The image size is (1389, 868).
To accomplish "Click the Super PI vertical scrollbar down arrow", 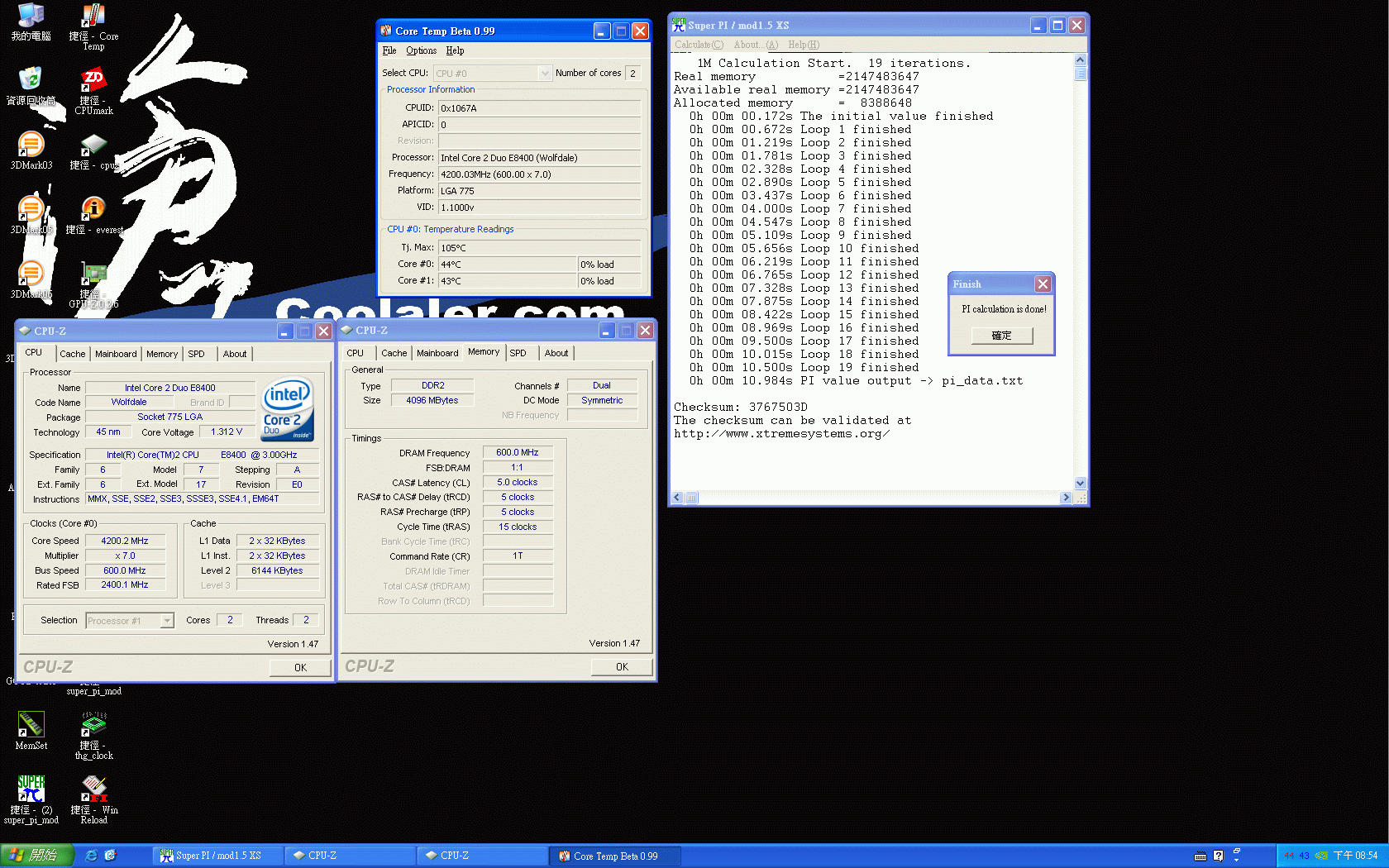I will click(x=1081, y=484).
